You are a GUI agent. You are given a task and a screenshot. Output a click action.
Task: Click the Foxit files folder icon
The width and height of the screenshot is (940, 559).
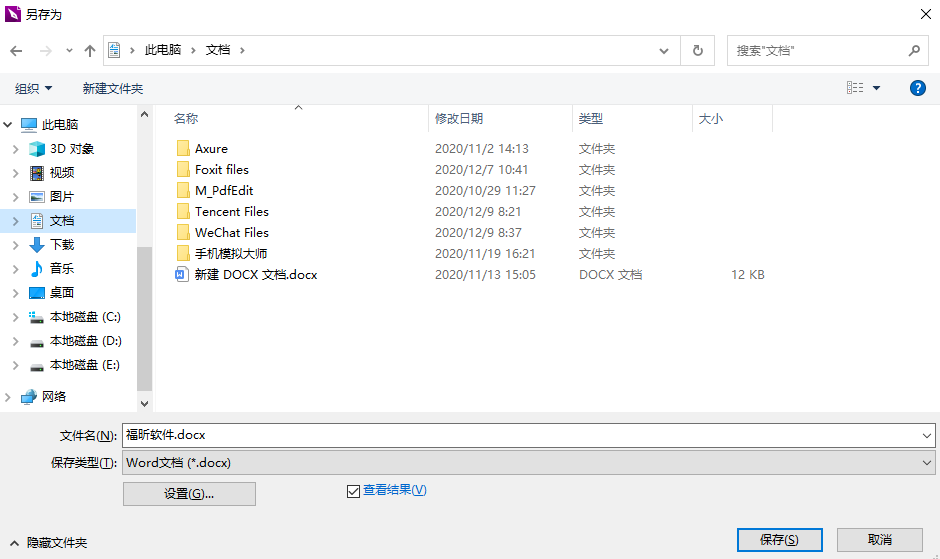pos(183,169)
